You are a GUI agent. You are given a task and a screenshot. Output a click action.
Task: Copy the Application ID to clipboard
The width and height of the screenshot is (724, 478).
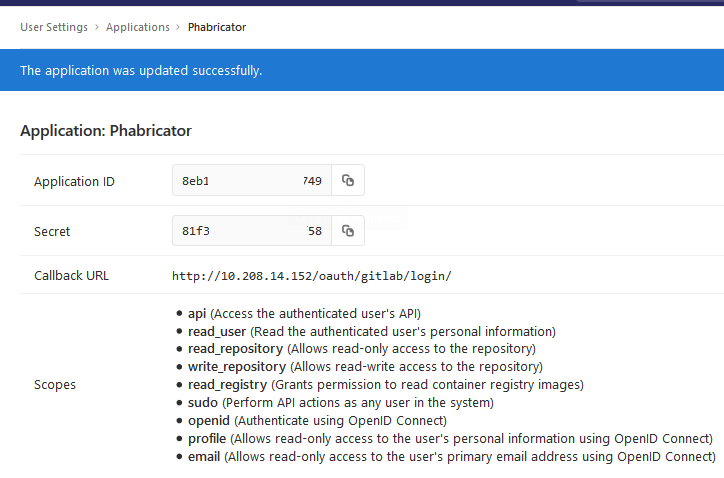click(348, 180)
